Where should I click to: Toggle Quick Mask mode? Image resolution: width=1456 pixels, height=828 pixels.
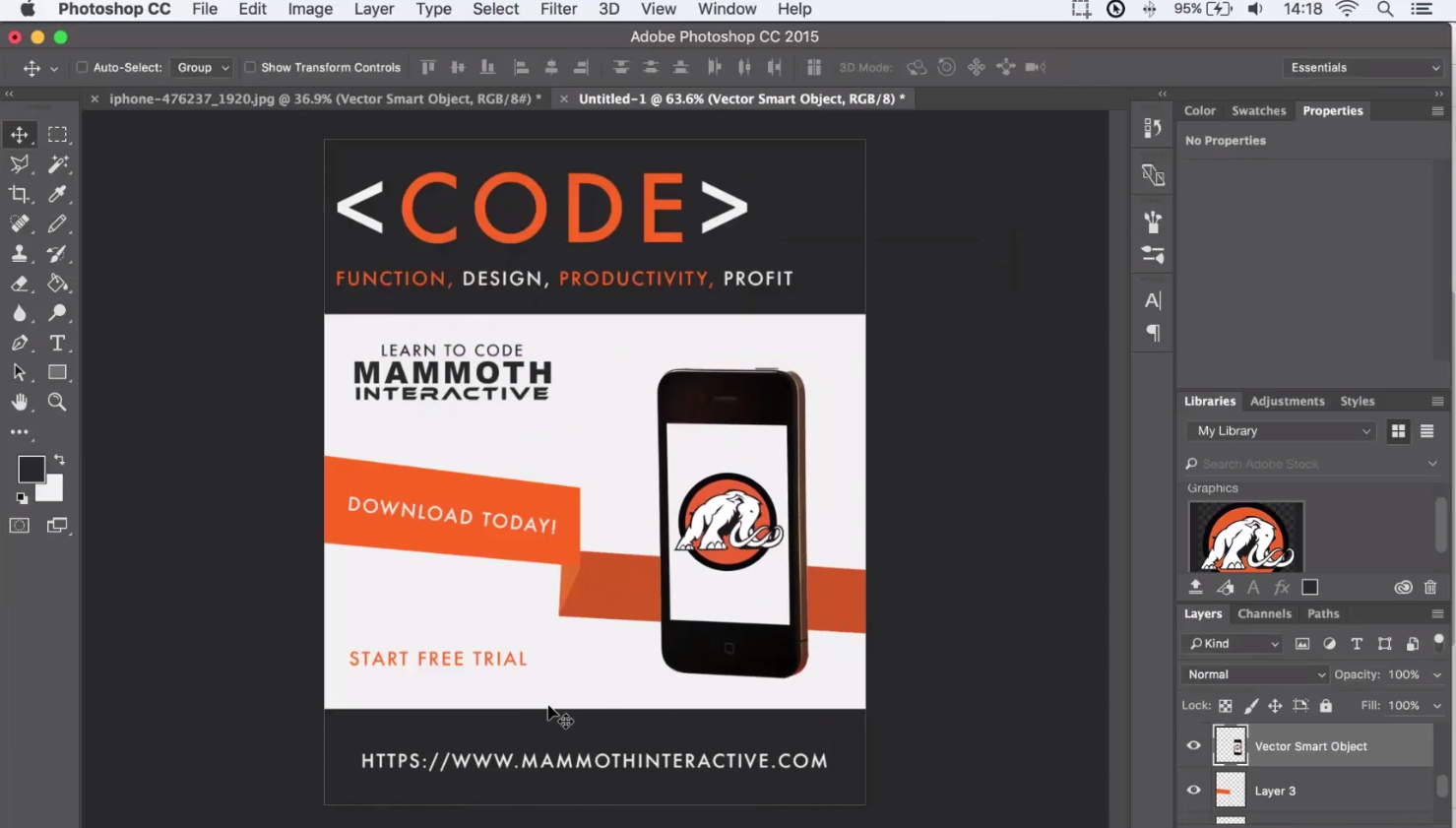click(20, 526)
